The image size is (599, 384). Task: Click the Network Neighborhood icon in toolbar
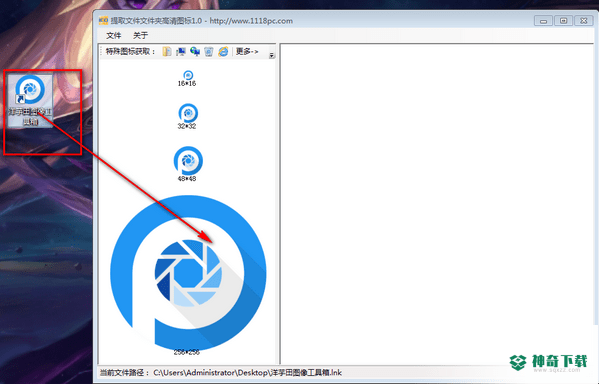pyautogui.click(x=195, y=51)
